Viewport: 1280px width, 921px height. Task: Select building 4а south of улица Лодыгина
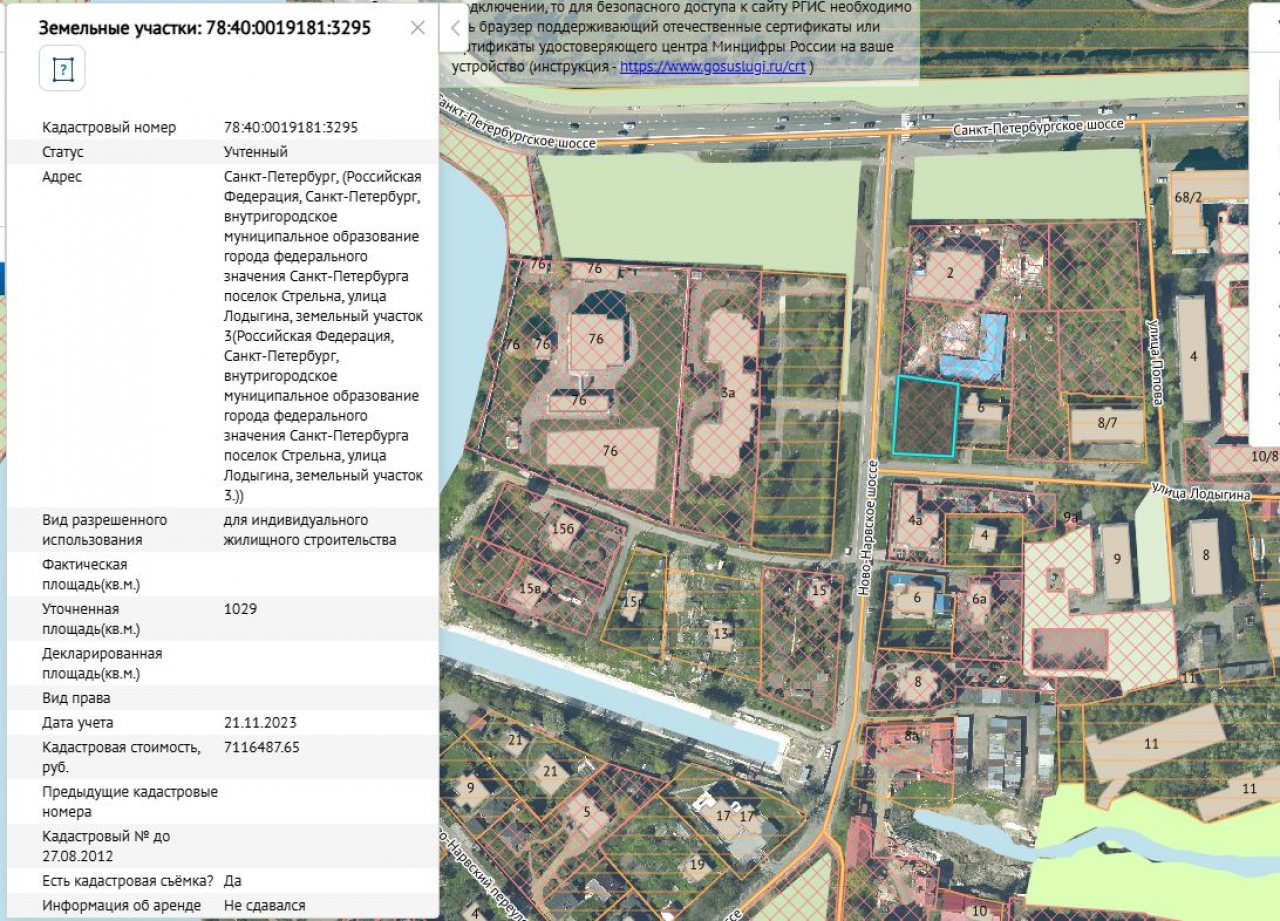click(914, 521)
